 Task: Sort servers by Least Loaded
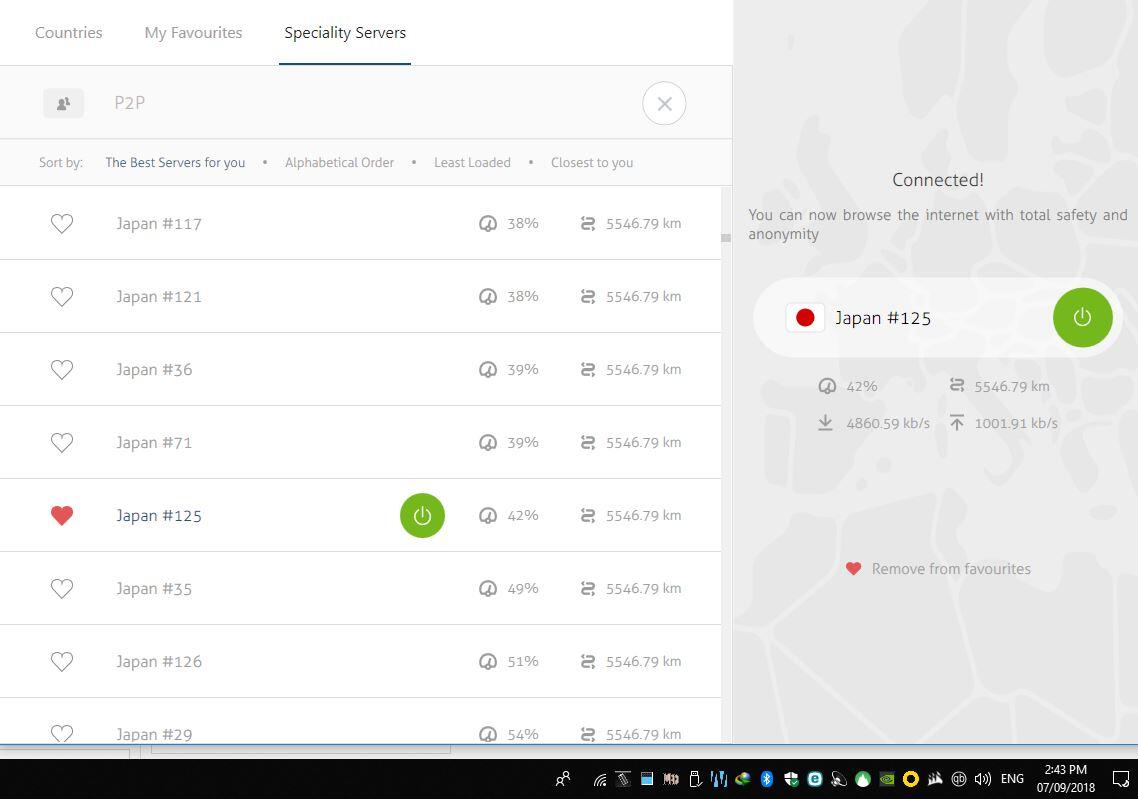point(472,162)
